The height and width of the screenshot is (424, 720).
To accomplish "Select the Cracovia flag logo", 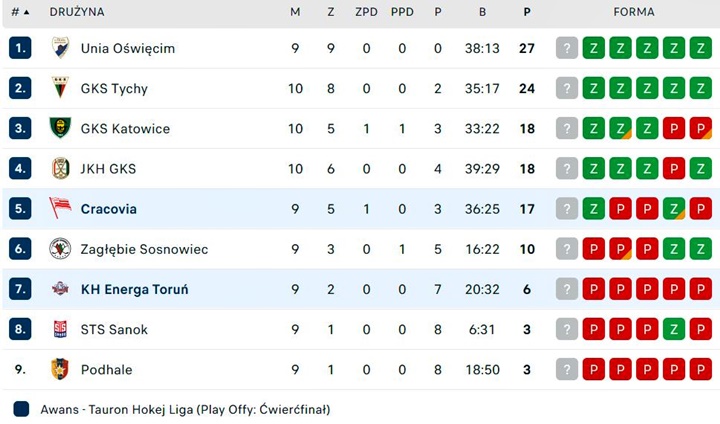I will (x=60, y=208).
